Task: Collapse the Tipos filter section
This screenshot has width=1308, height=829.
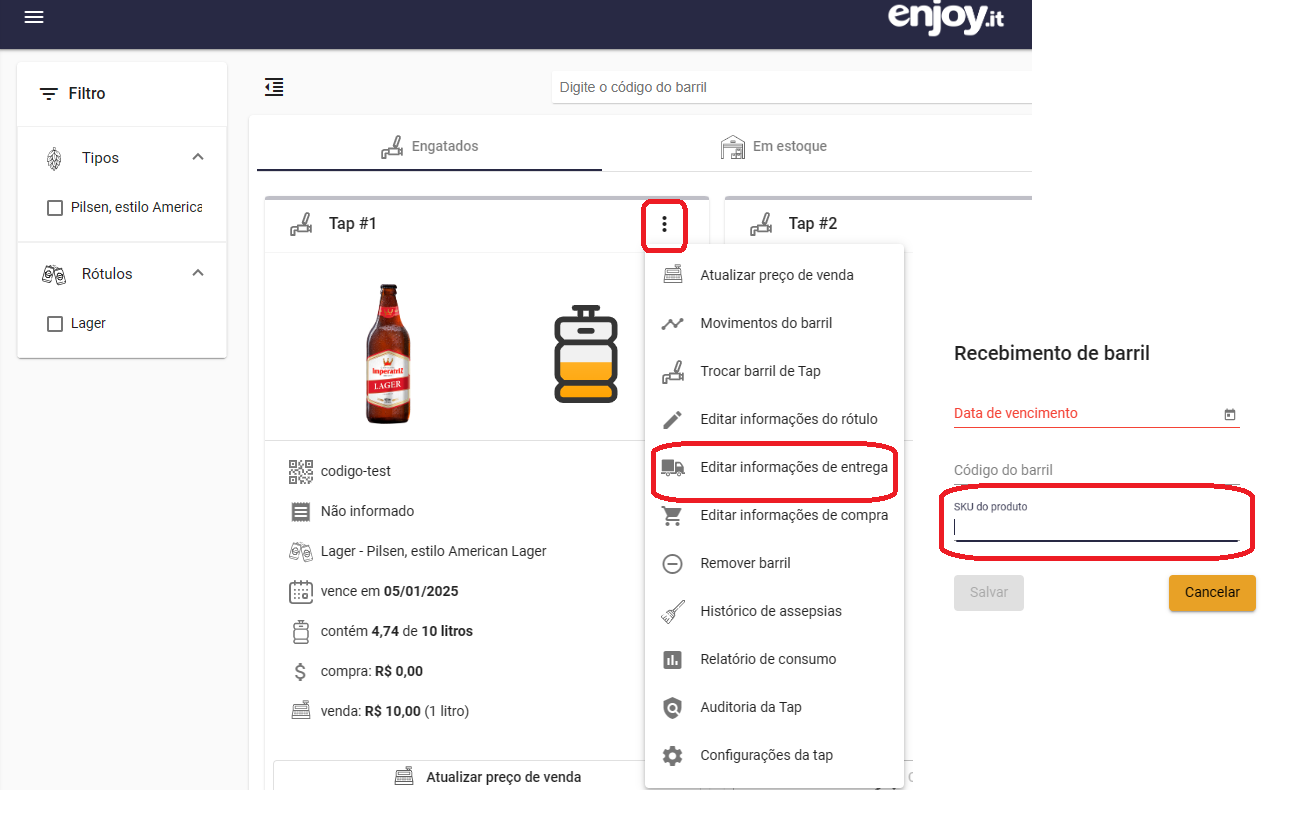Action: click(x=198, y=157)
